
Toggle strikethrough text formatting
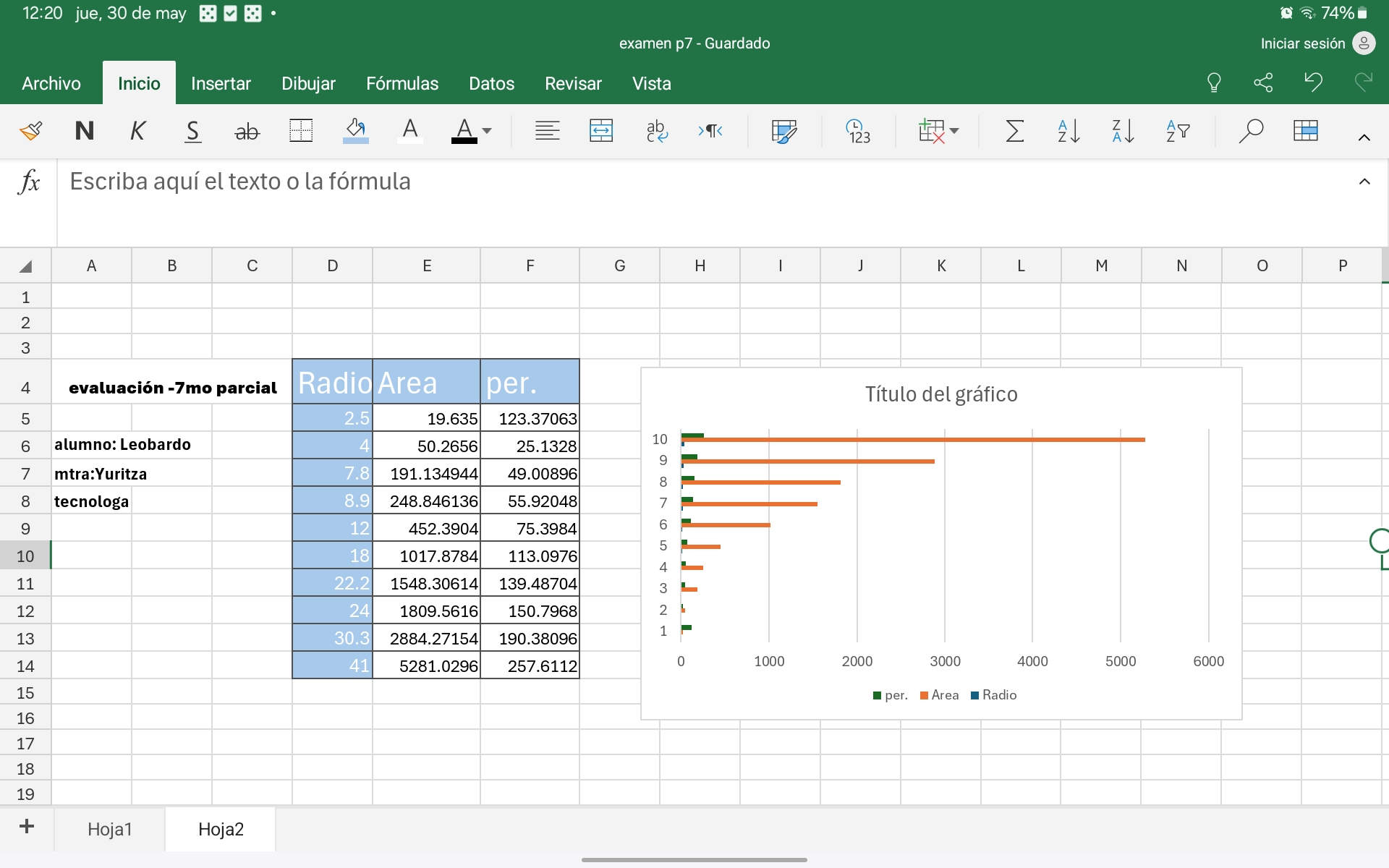247,131
